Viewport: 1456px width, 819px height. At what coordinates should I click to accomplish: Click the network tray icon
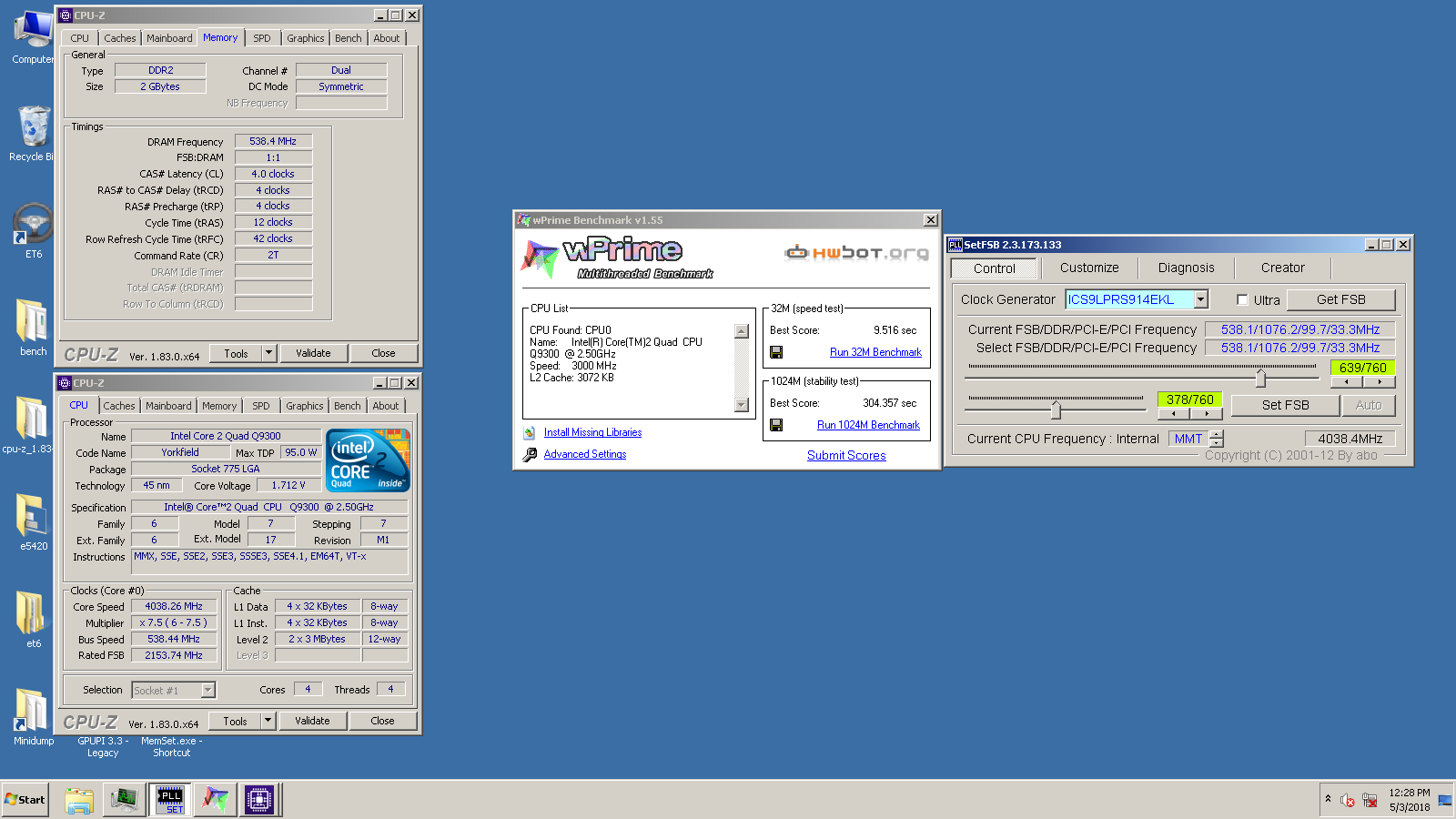point(1370,801)
